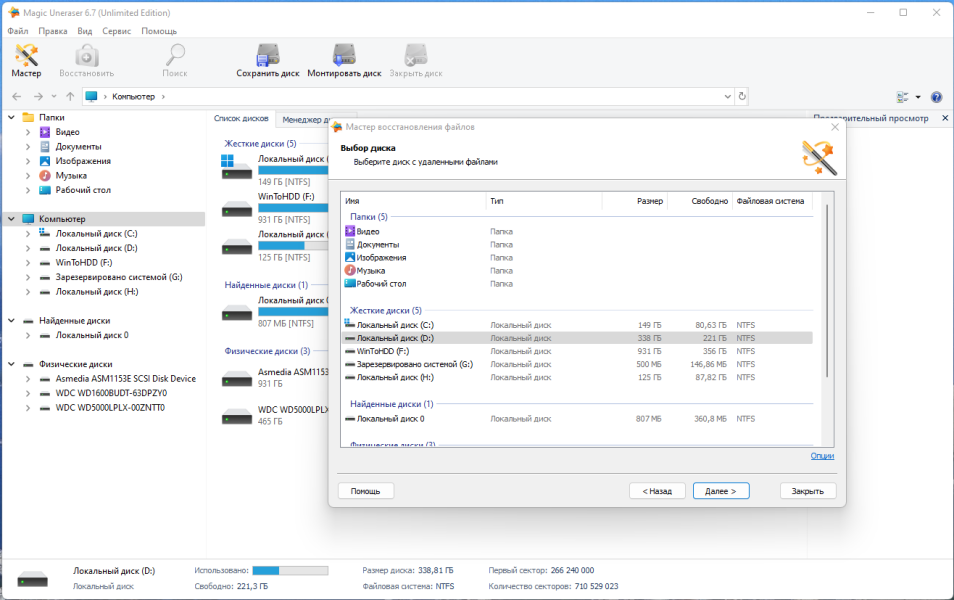The height and width of the screenshot is (600, 954).
Task: Open the Файл menu
Action: tap(18, 30)
